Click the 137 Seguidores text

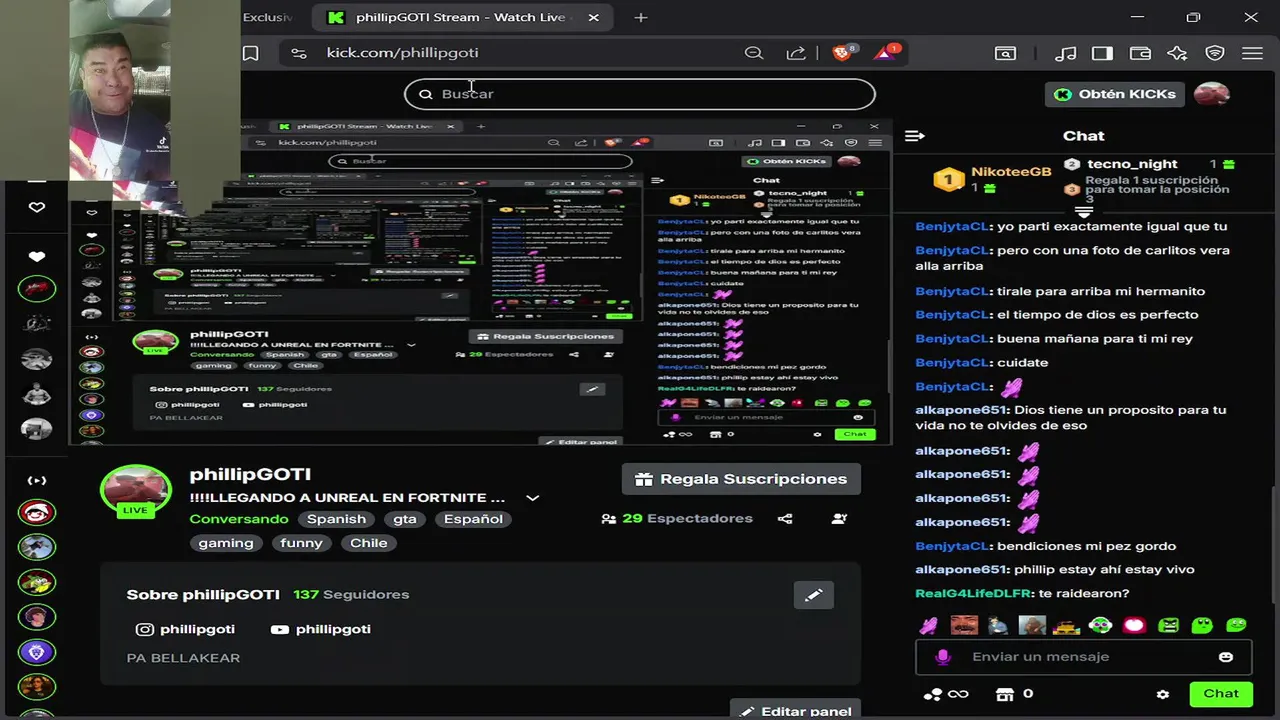pos(351,595)
